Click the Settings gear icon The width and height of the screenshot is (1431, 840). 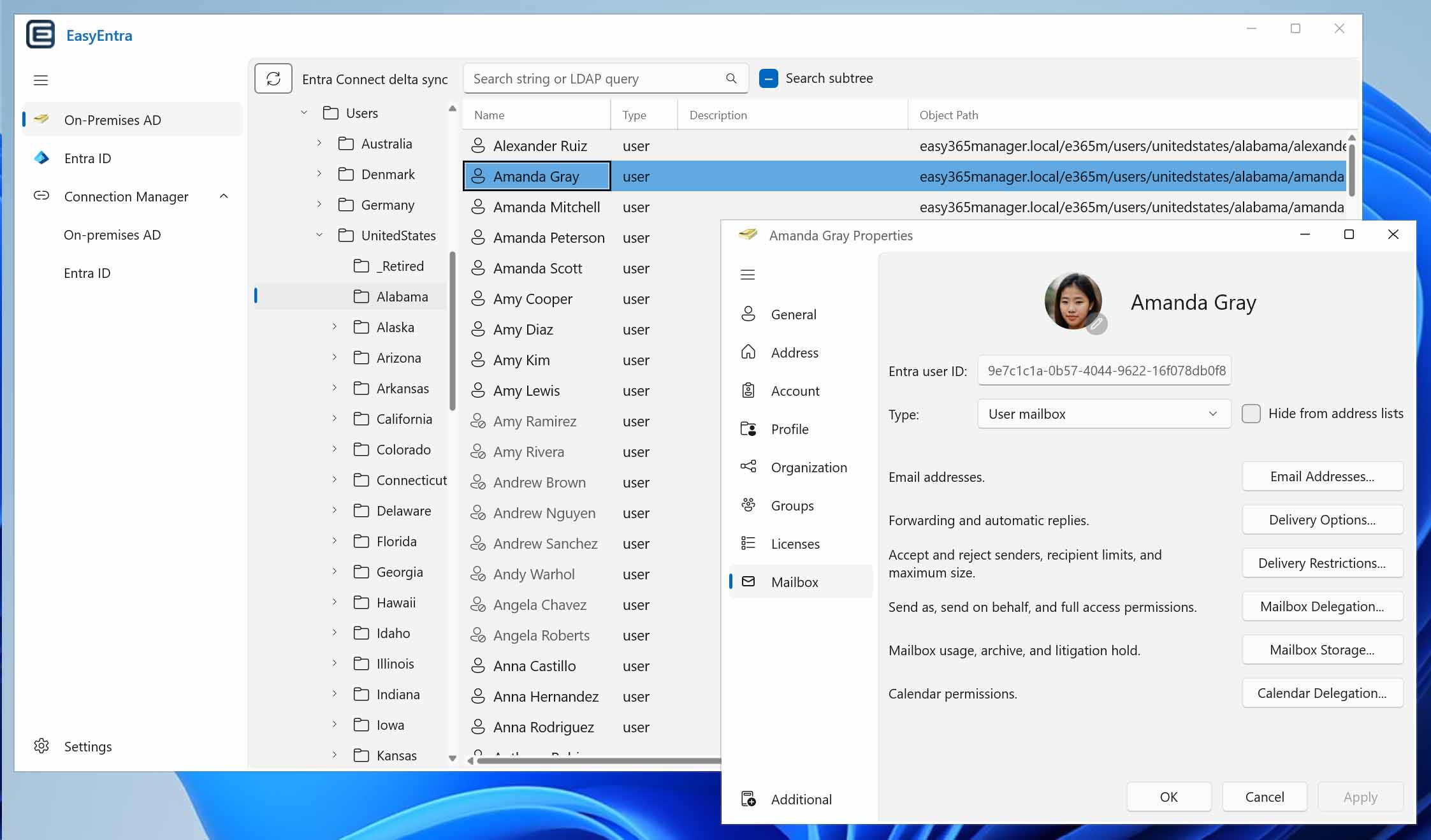pos(41,746)
